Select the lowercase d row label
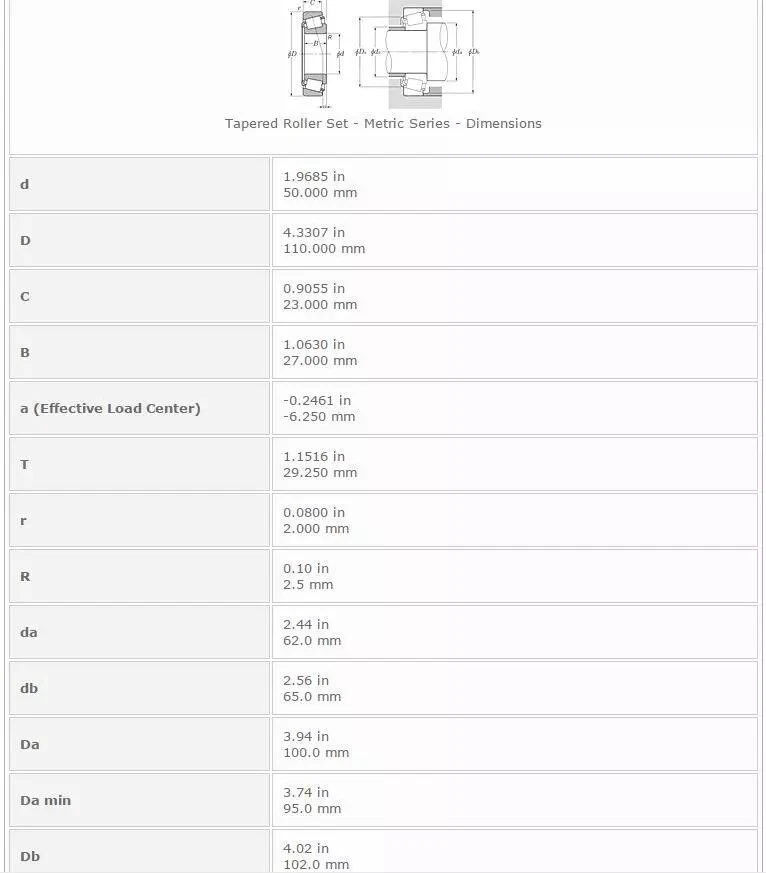This screenshot has width=766, height=873. pos(25,184)
